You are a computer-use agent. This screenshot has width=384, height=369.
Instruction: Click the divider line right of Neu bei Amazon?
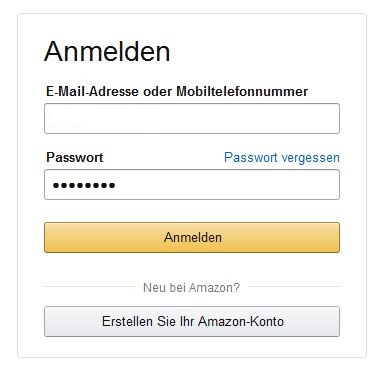tap(294, 286)
